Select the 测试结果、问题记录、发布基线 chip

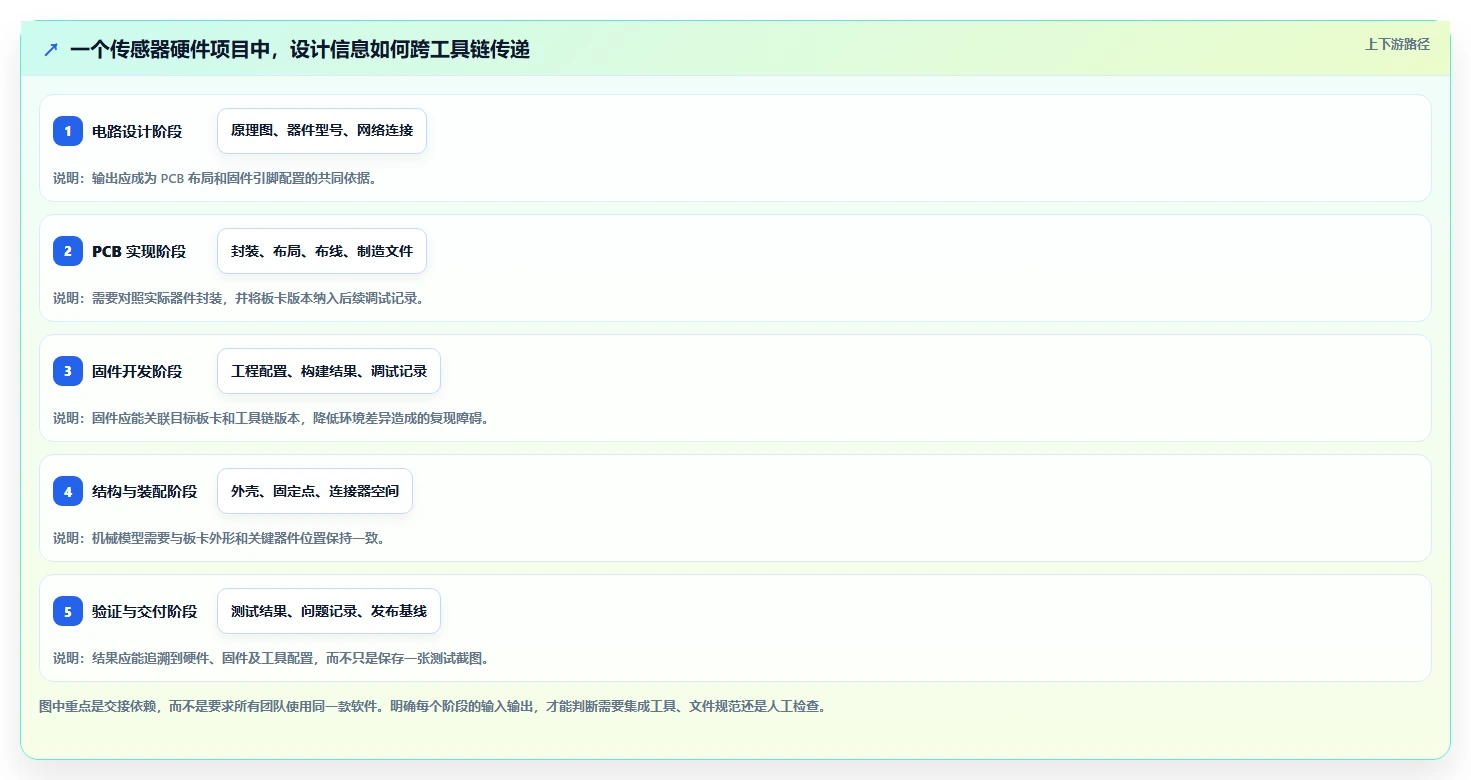(329, 611)
